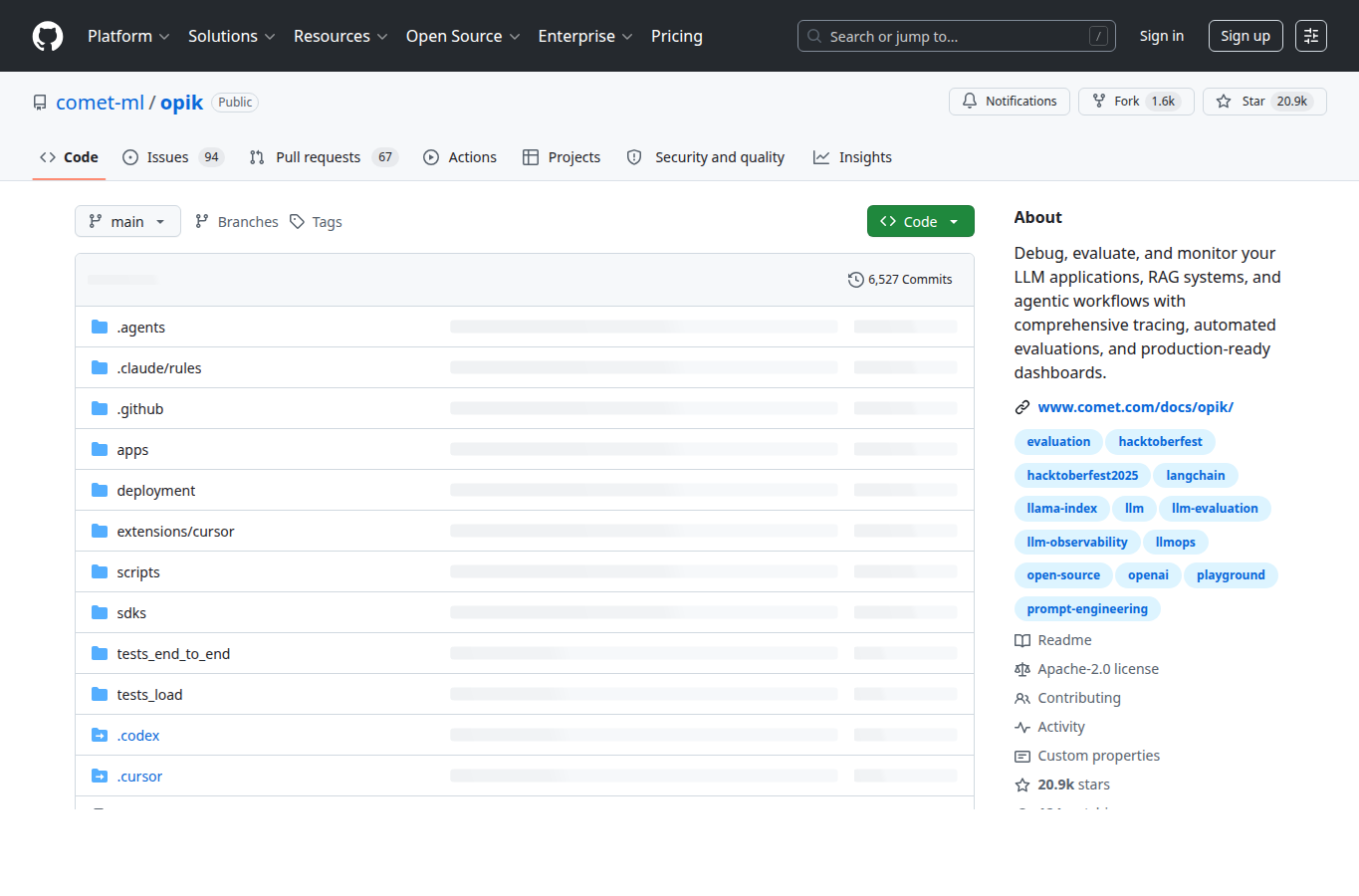Click the GitHub logo icon
Screen dimensions: 1359x896
pyautogui.click(x=48, y=36)
